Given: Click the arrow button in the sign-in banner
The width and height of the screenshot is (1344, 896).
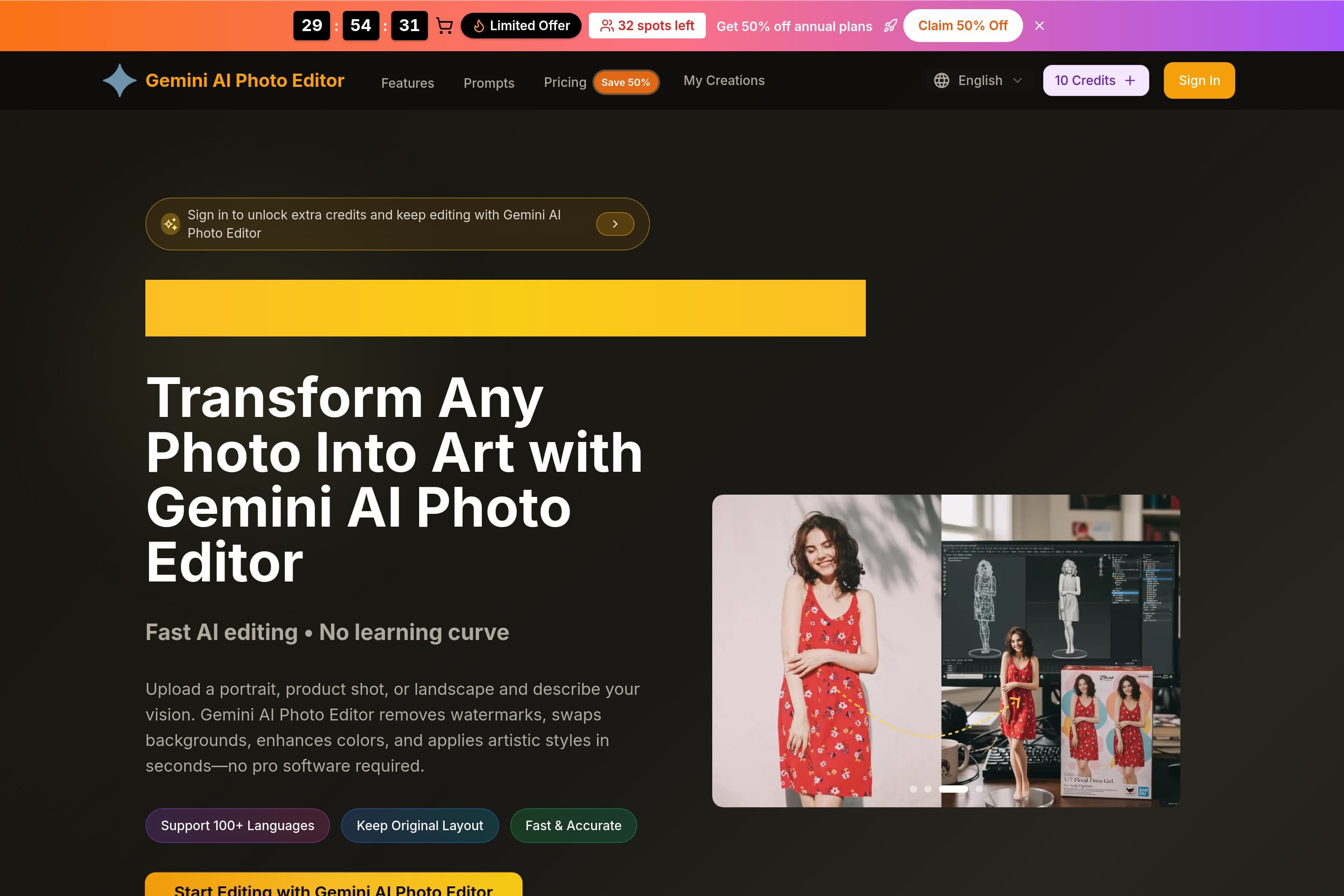Looking at the screenshot, I should tap(615, 224).
